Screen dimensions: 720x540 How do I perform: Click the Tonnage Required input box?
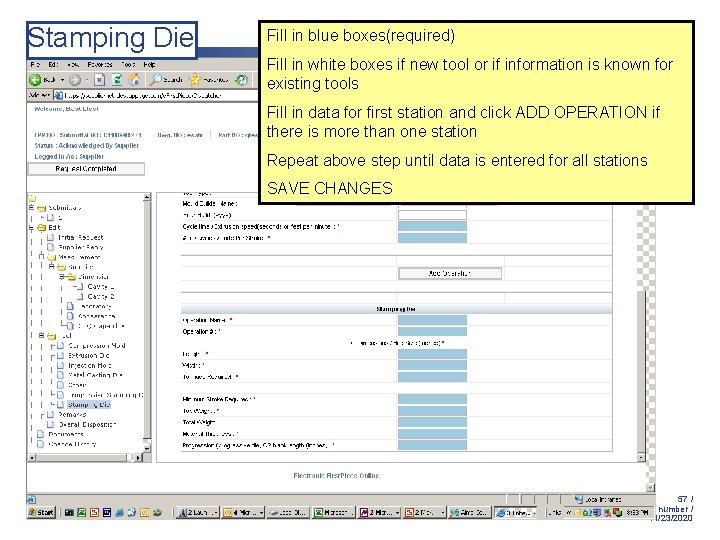pyautogui.click(x=432, y=377)
